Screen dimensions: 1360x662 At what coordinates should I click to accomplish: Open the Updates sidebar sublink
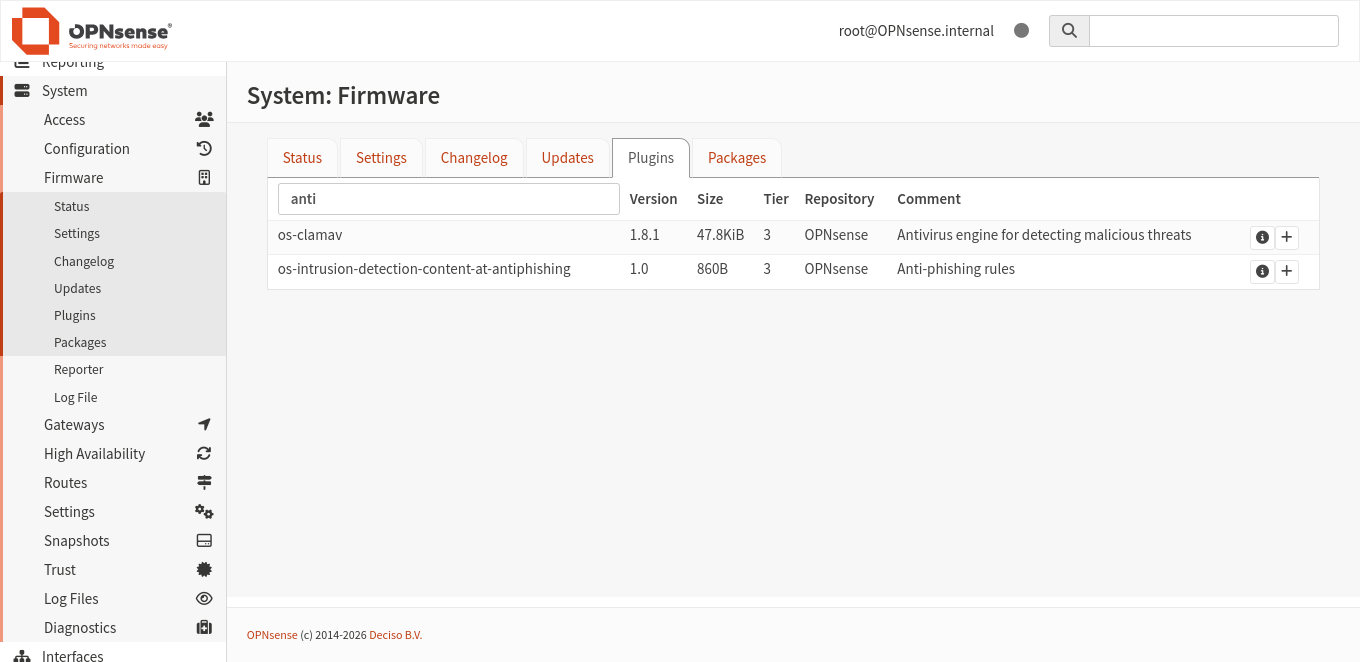[x=113, y=288]
